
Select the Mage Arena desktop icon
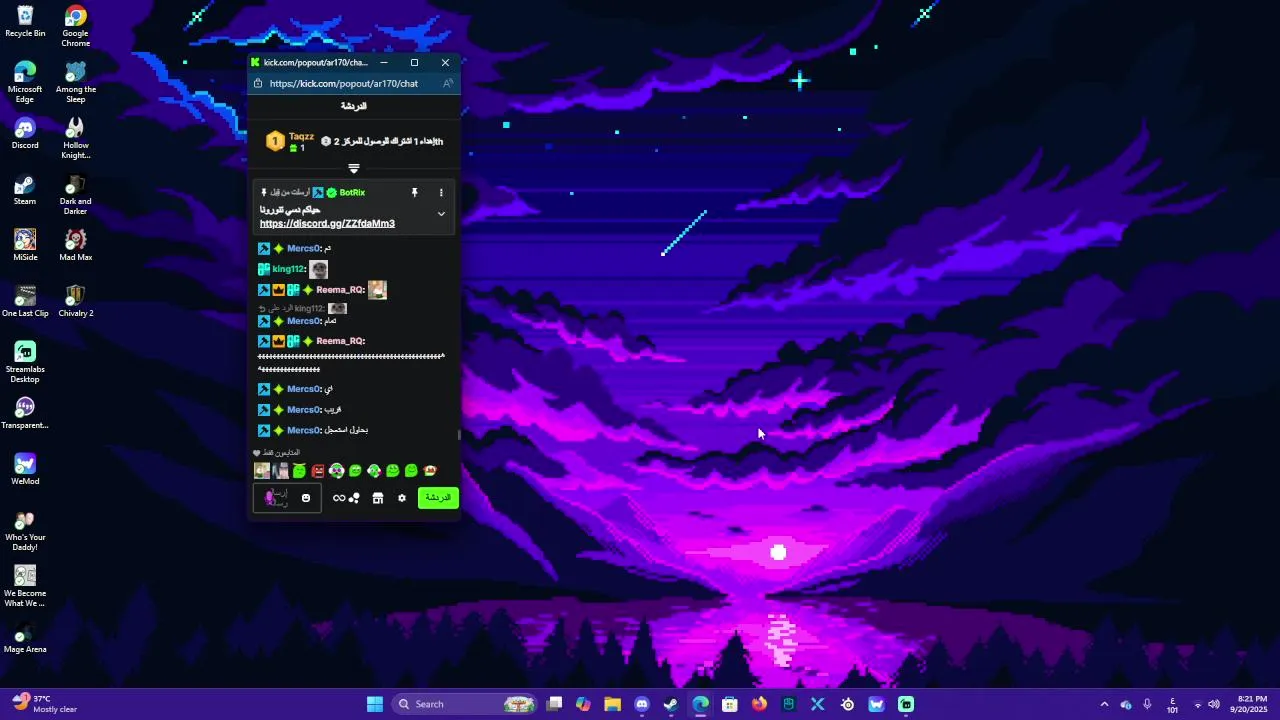(25, 638)
